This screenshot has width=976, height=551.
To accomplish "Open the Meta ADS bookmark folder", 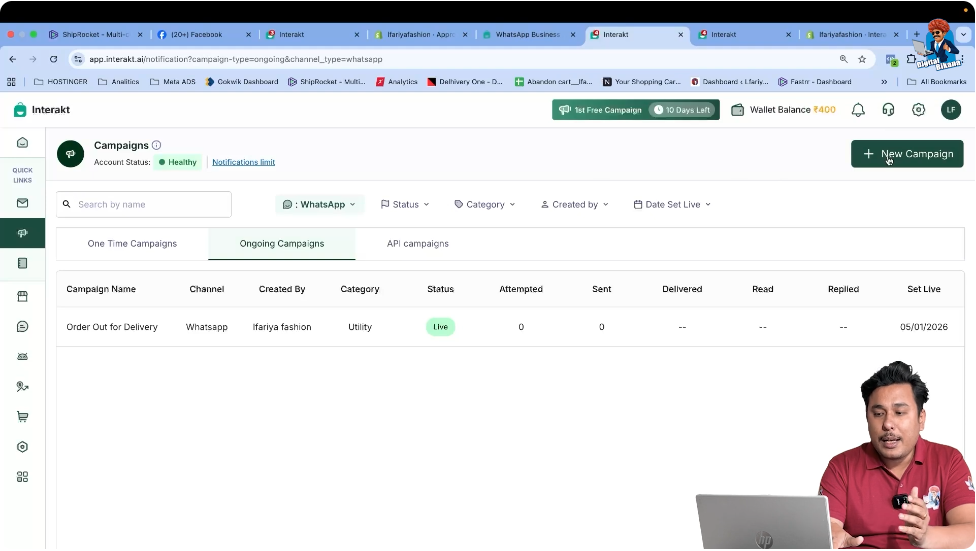I will point(172,82).
